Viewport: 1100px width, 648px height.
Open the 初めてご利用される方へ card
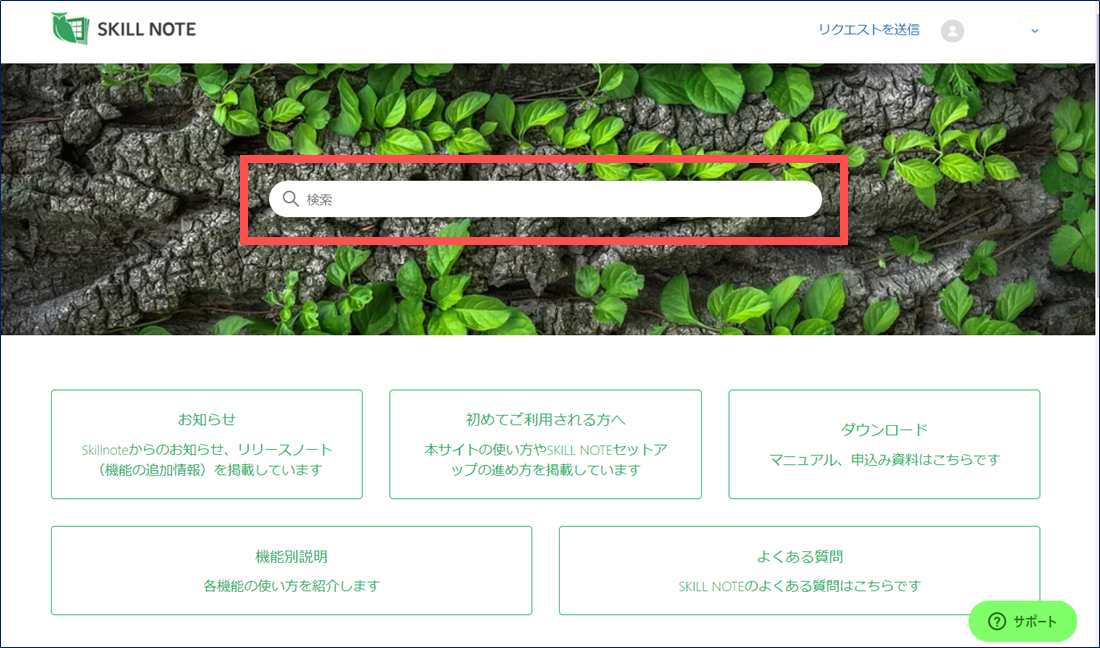(x=545, y=444)
